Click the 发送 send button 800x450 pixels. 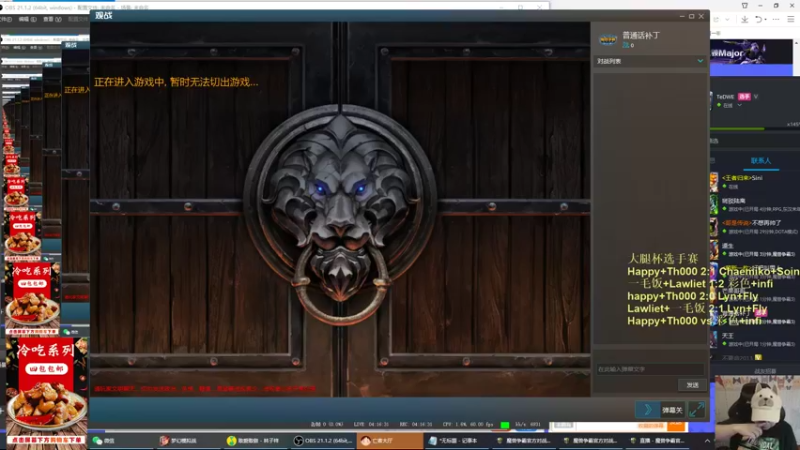click(692, 385)
